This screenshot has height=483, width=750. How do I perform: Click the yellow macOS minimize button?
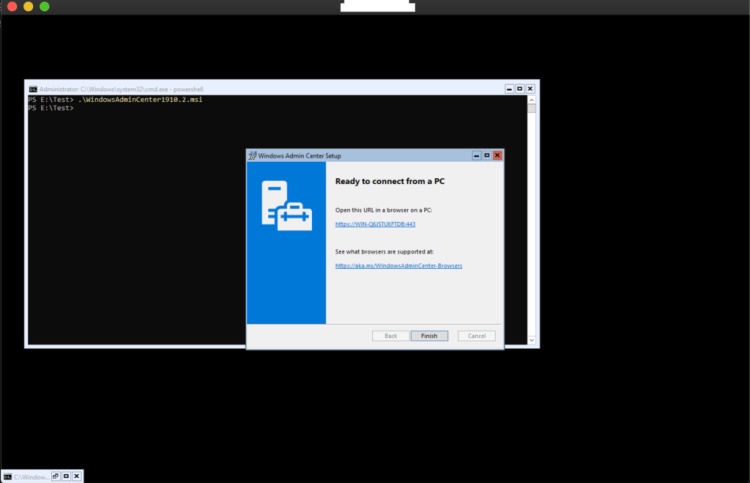pyautogui.click(x=28, y=6)
